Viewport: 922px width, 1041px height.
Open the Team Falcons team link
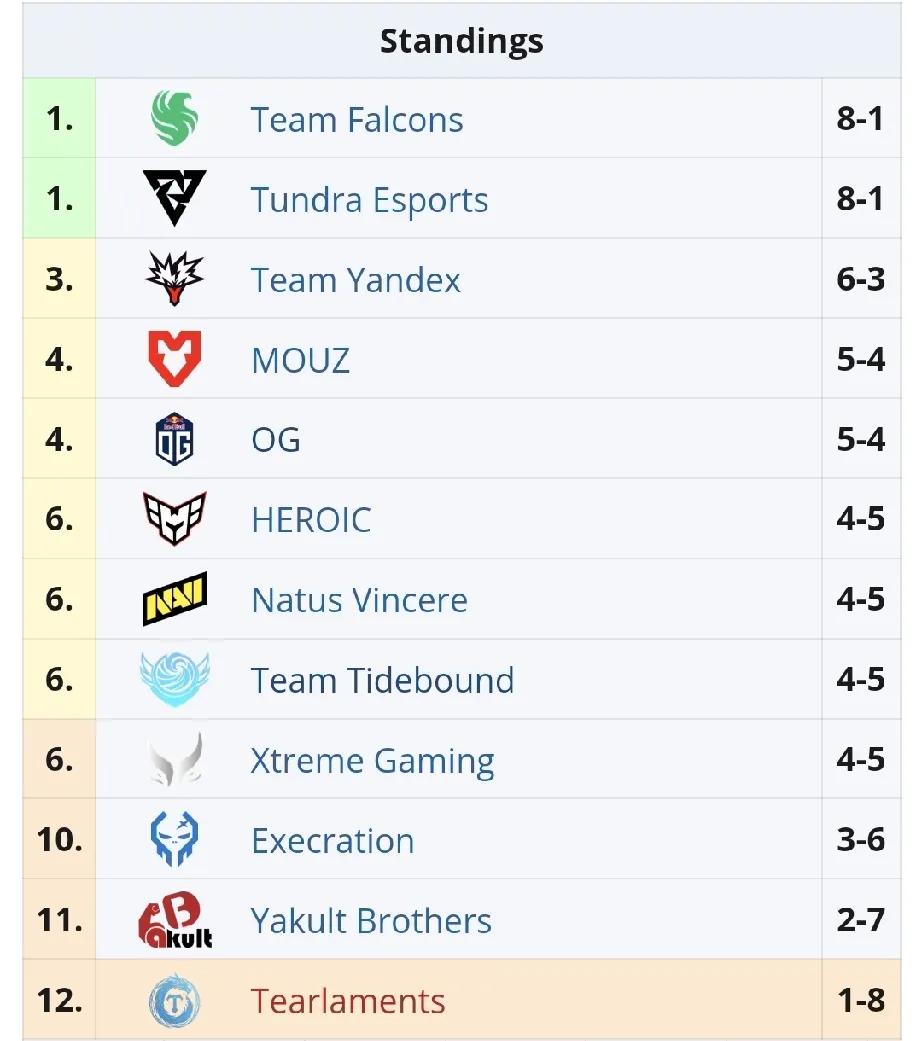tap(357, 120)
